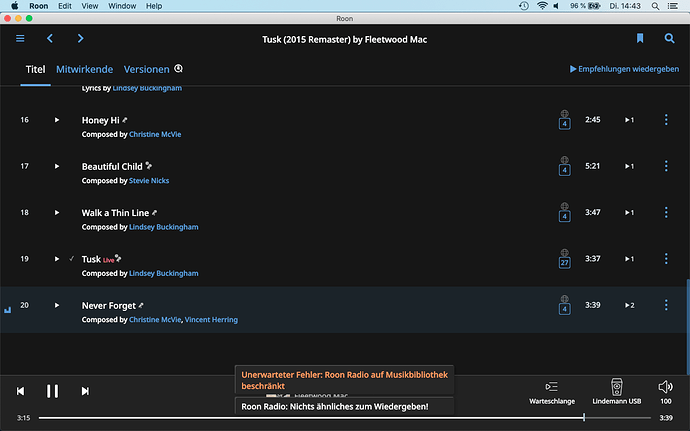Toggle the pick checkmark on Tusk
The width and height of the screenshot is (690, 431).
pos(71,259)
